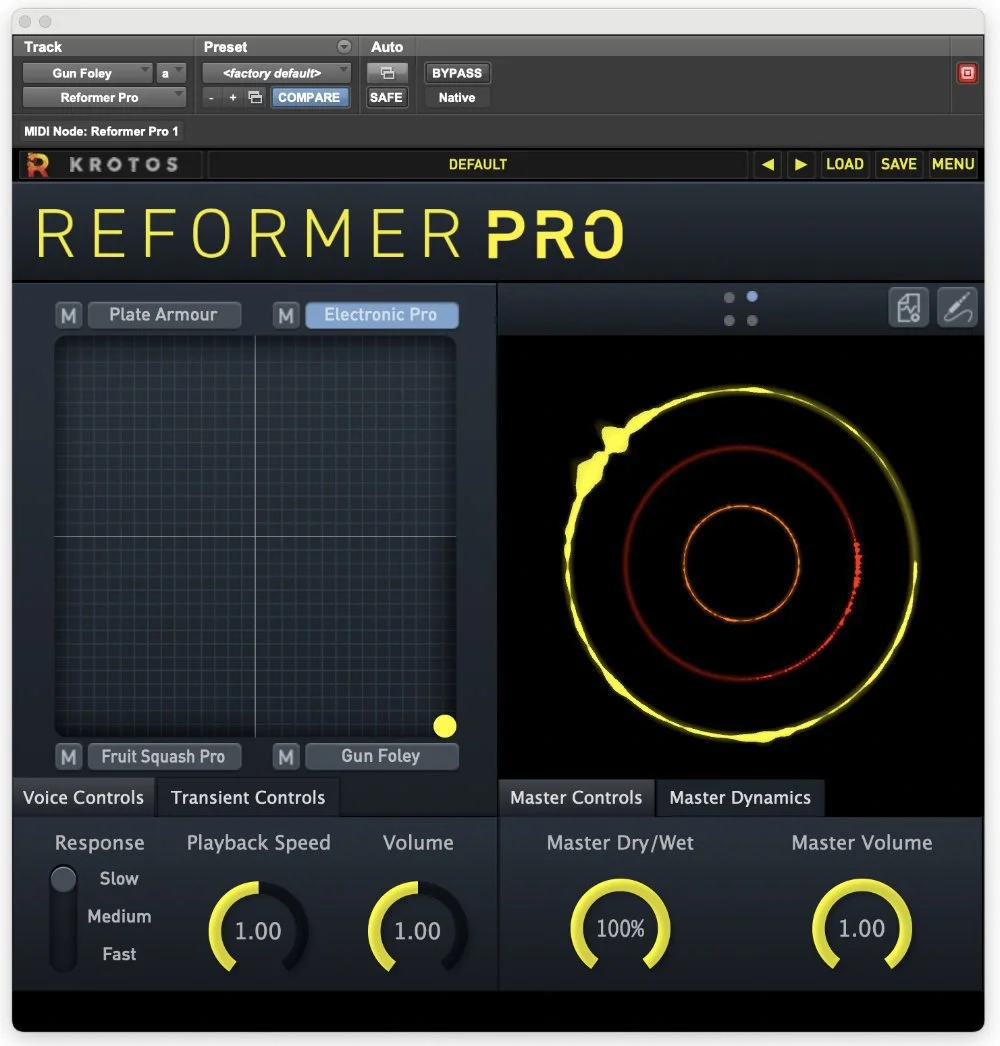Switch to Master Controls tab
The height and width of the screenshot is (1046, 1000).
click(576, 798)
